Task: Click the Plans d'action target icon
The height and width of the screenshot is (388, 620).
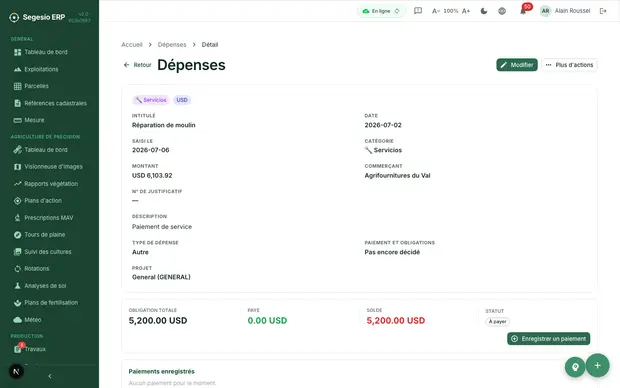Action: (x=17, y=201)
